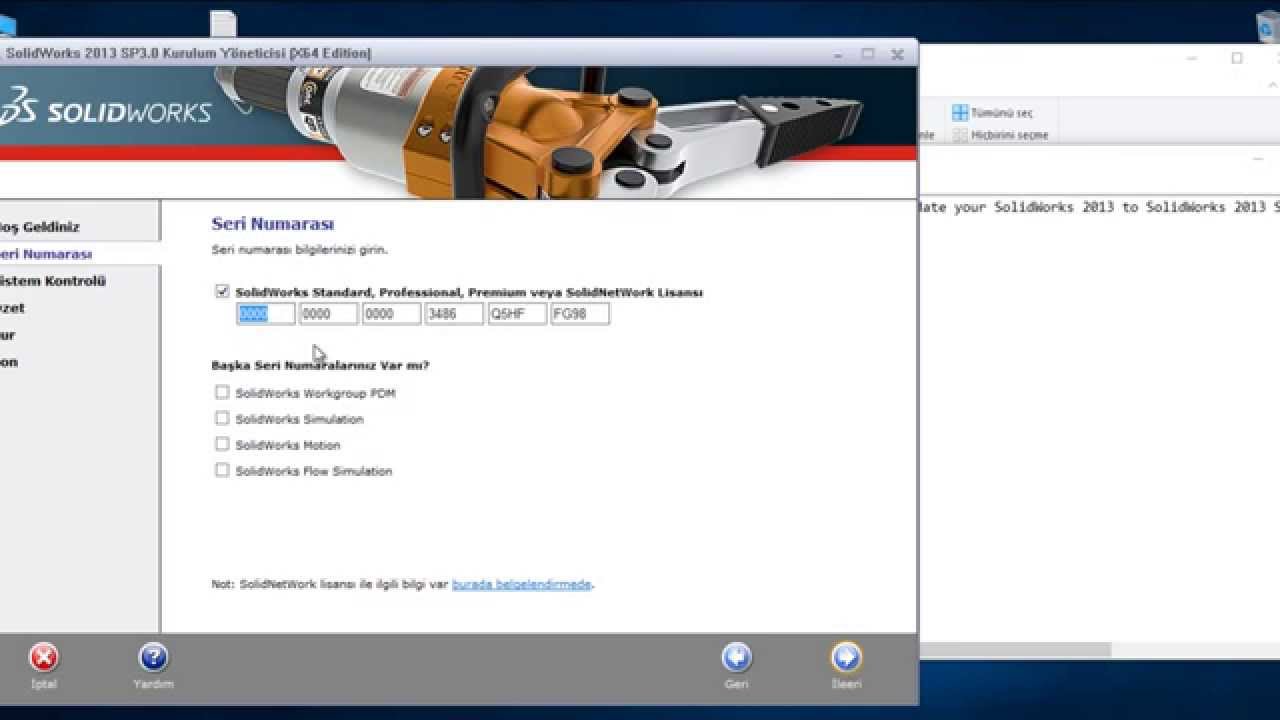Image resolution: width=1280 pixels, height=720 pixels.
Task: Click the horizontal scrollbar in the background text window
Action: [x=1015, y=649]
